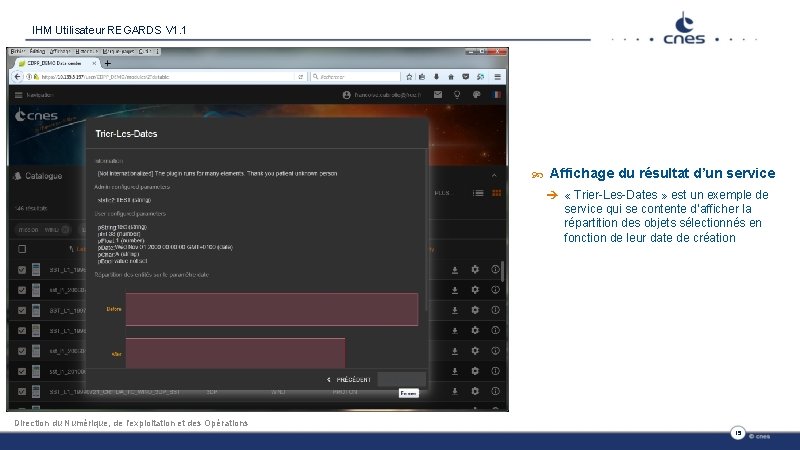Click the lightbulb help icon
The image size is (800, 450).
click(x=457, y=94)
